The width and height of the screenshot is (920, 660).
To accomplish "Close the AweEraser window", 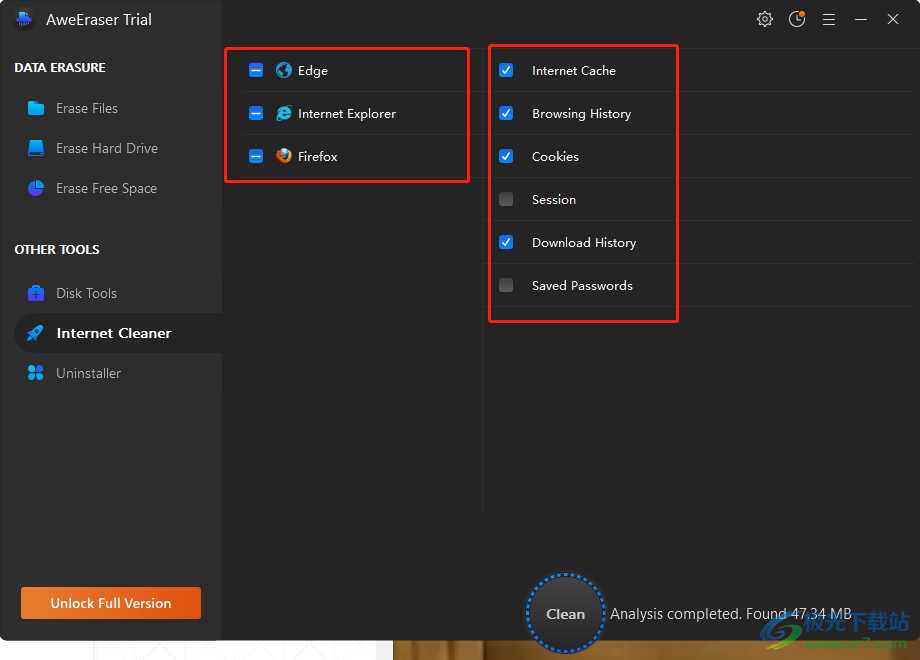I will [x=892, y=19].
